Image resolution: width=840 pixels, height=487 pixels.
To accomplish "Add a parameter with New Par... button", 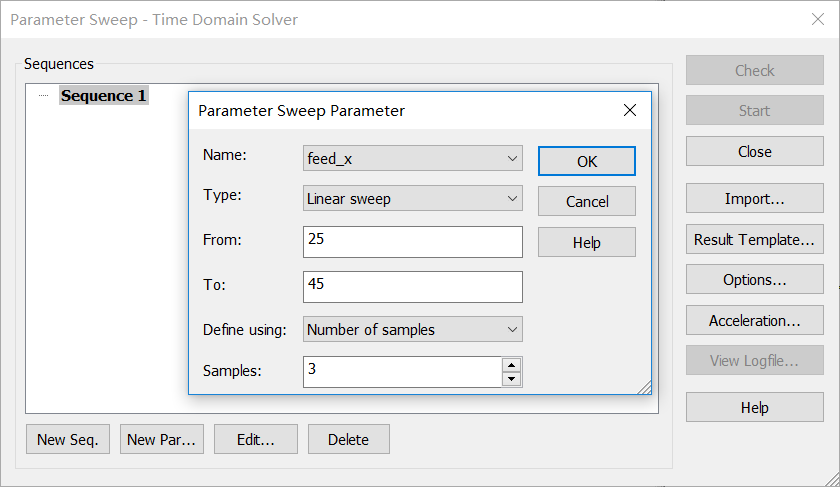I will pyautogui.click(x=162, y=439).
